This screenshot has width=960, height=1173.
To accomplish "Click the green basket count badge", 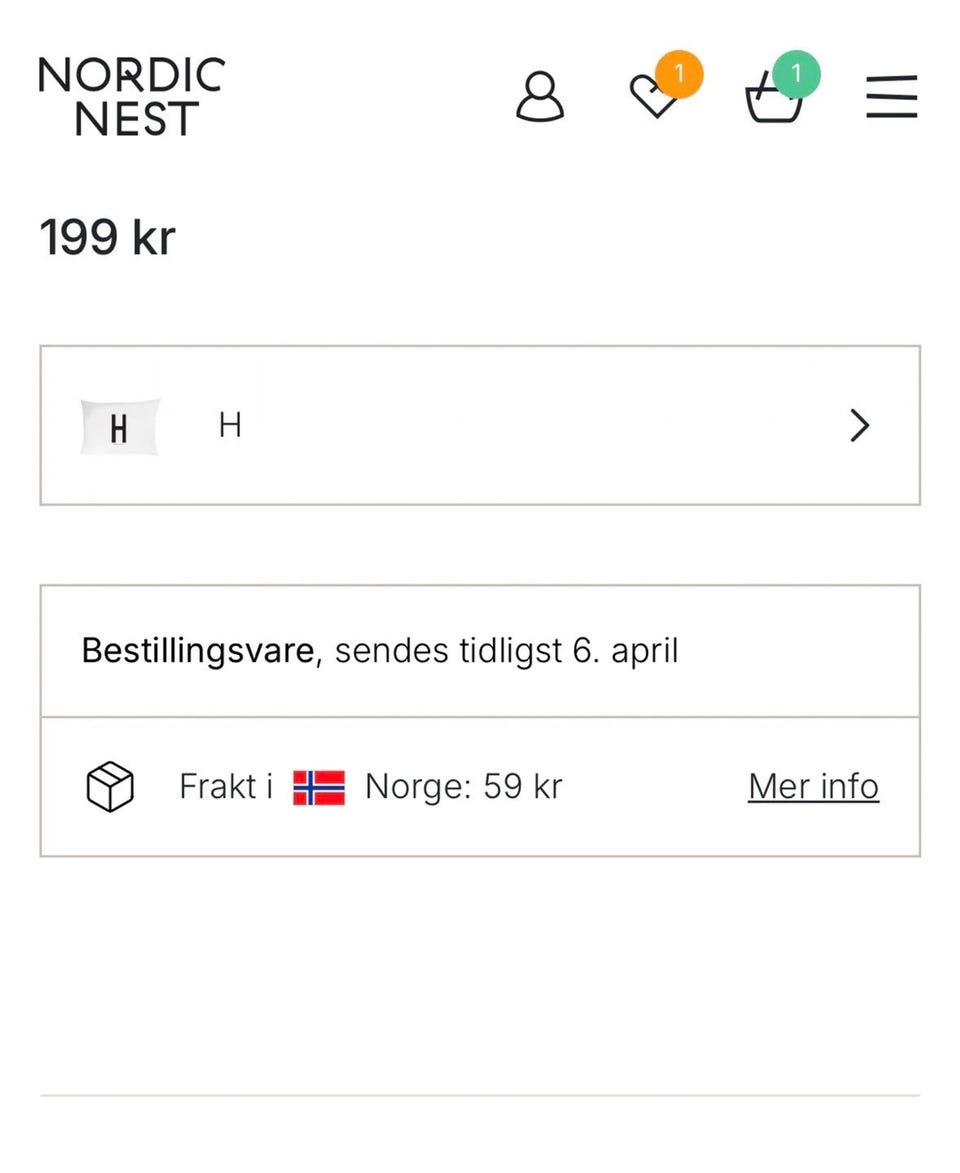I will (x=796, y=74).
